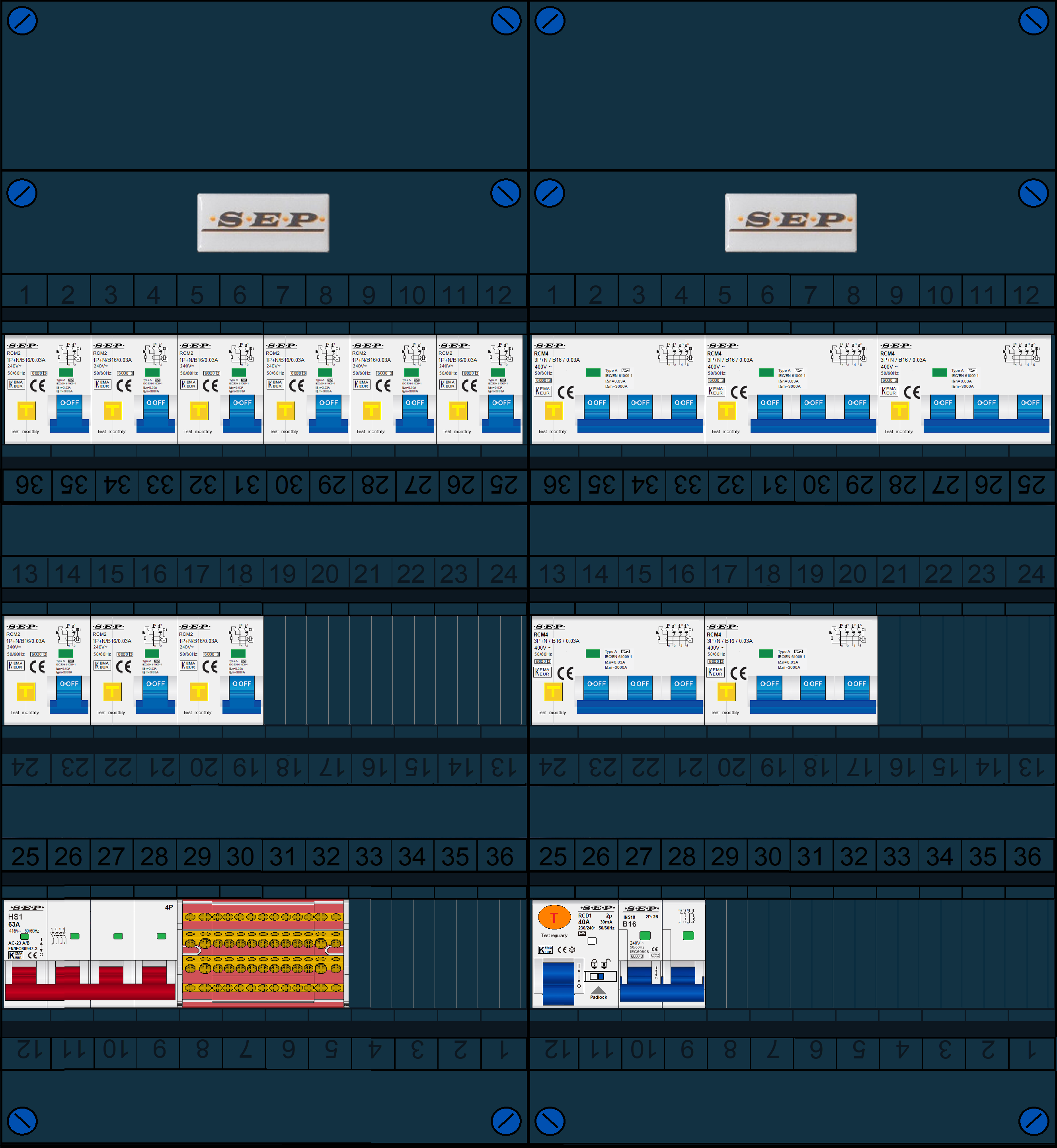Click yellow T test button of right panel RCM4 breaker at modules 17-20
This screenshot has height=1148, width=1057.
tap(726, 691)
